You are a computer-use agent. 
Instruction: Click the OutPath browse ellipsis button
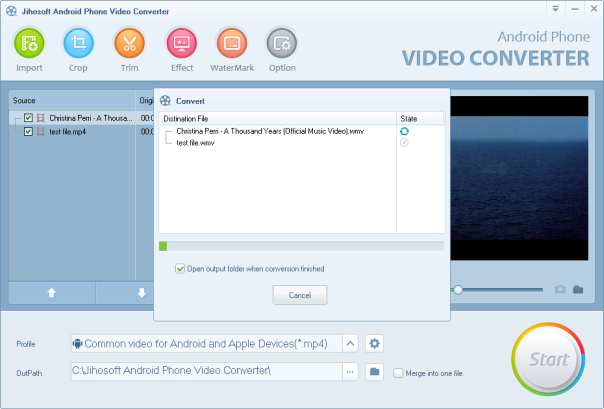pyautogui.click(x=350, y=372)
